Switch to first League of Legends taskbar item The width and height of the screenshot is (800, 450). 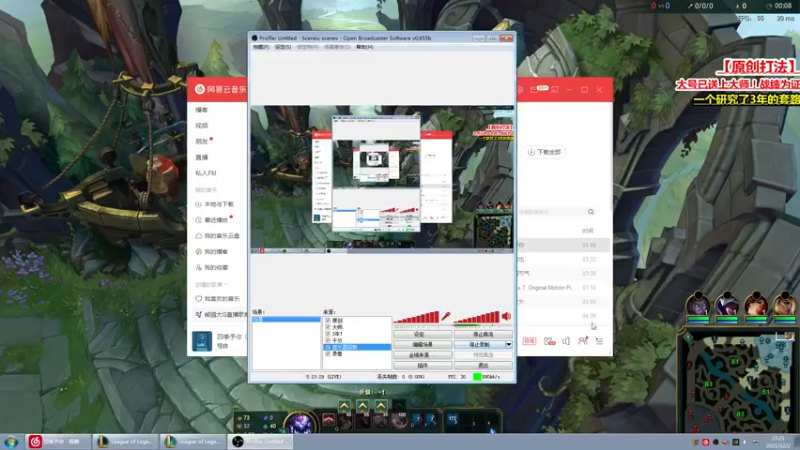coord(126,441)
